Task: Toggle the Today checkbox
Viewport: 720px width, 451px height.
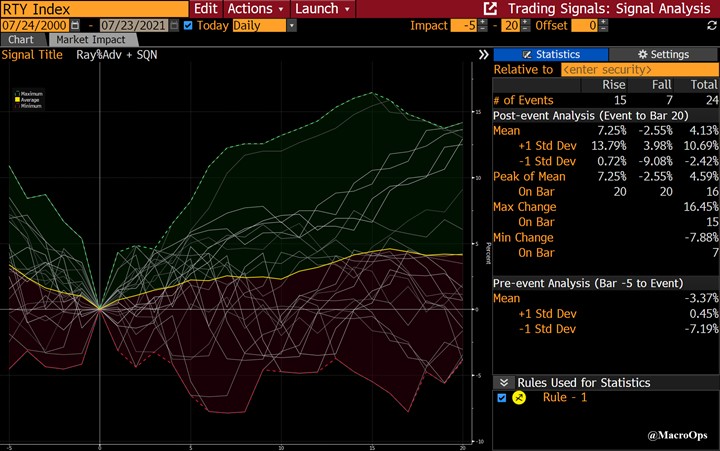Action: tap(189, 25)
